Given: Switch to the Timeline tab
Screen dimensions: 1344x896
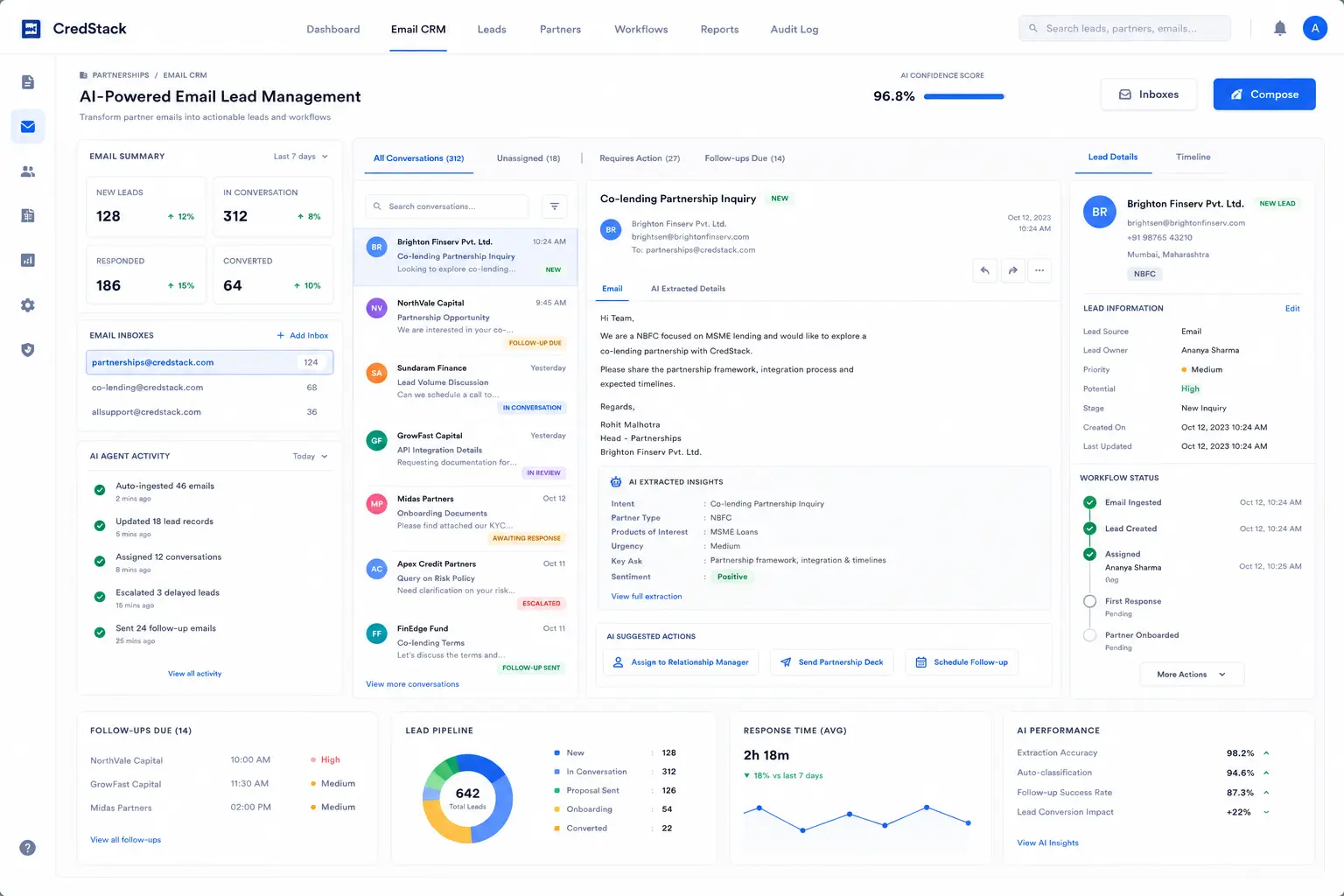Looking at the screenshot, I should click(x=1193, y=157).
